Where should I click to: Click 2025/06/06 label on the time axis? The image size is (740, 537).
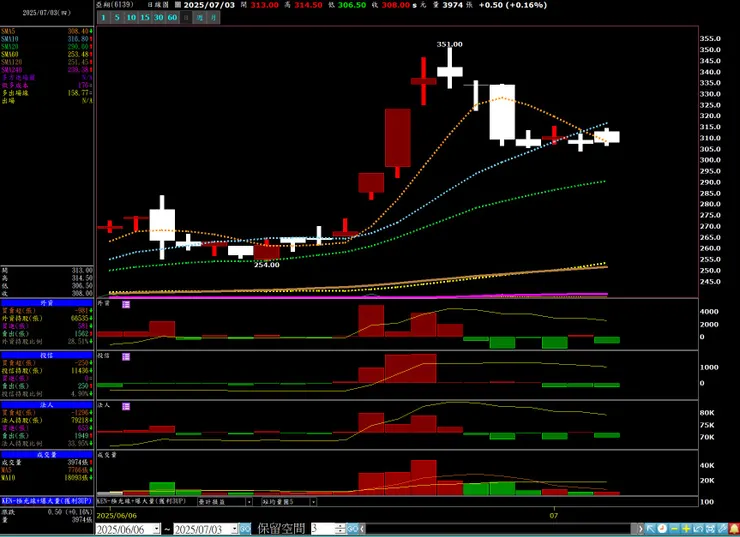117,515
